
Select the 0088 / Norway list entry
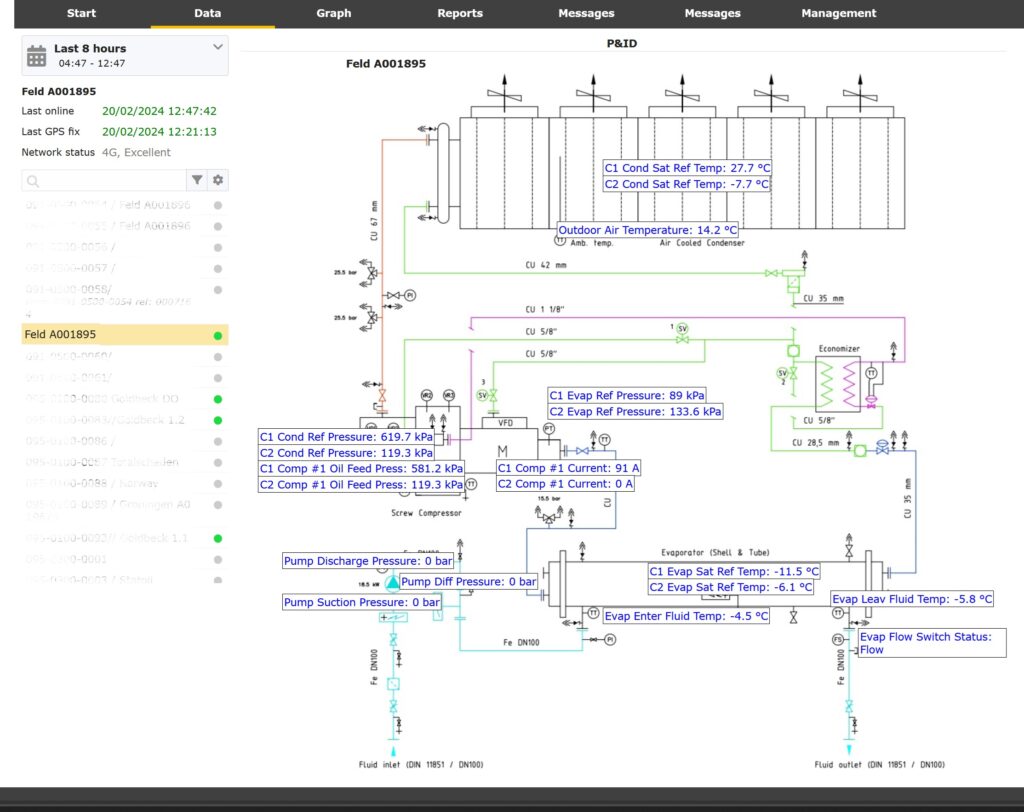point(125,483)
